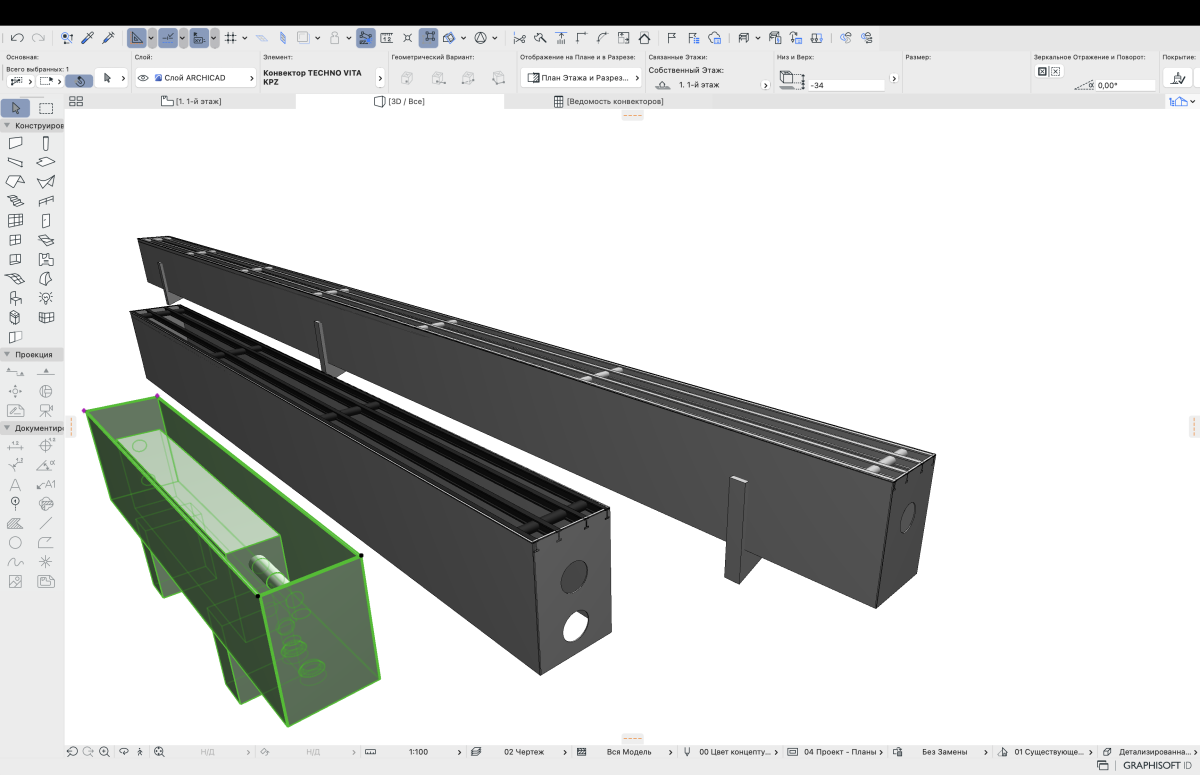The width and height of the screenshot is (1200, 775).
Task: Select the Text tool in the toolbox
Action: 15,485
